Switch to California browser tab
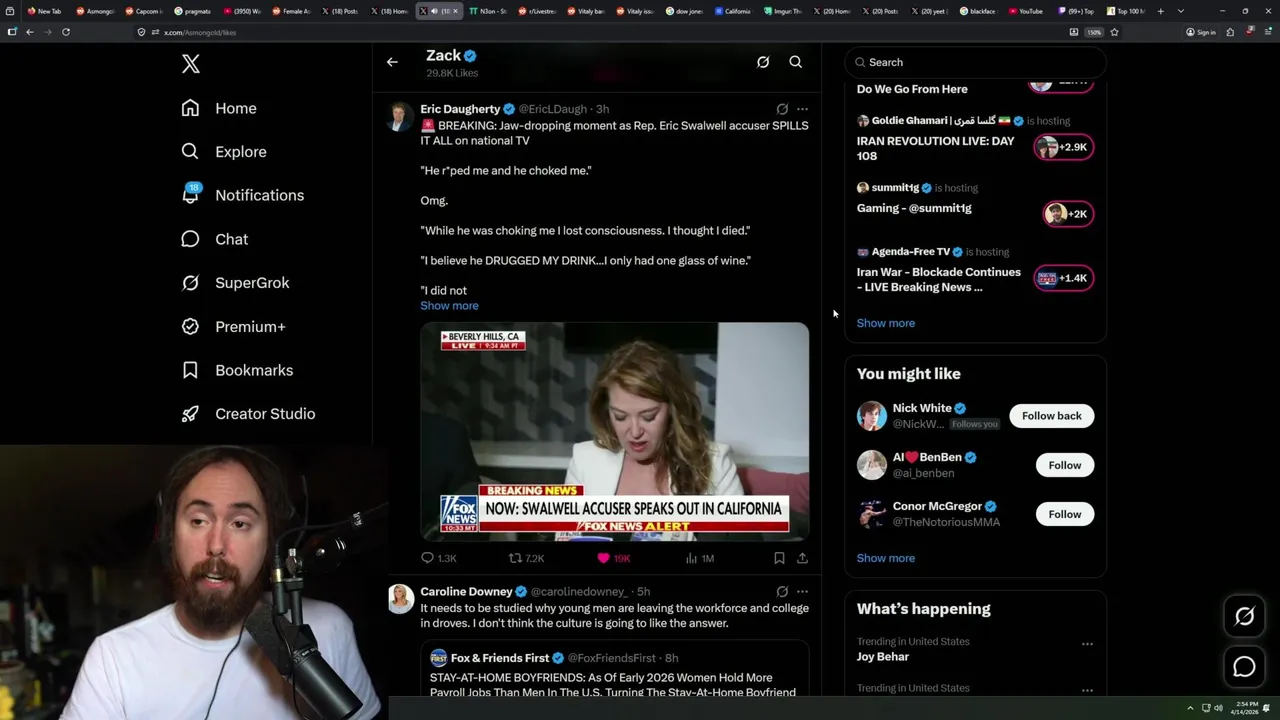The height and width of the screenshot is (720, 1280). coord(733,11)
